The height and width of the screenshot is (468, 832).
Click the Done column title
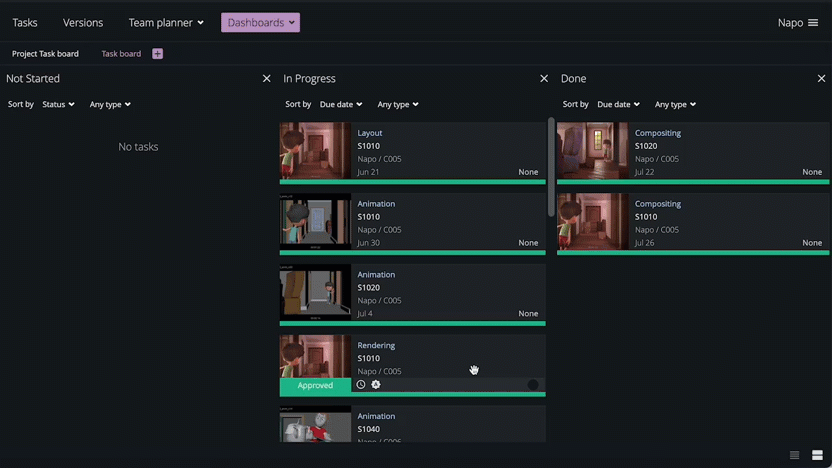[x=574, y=79]
